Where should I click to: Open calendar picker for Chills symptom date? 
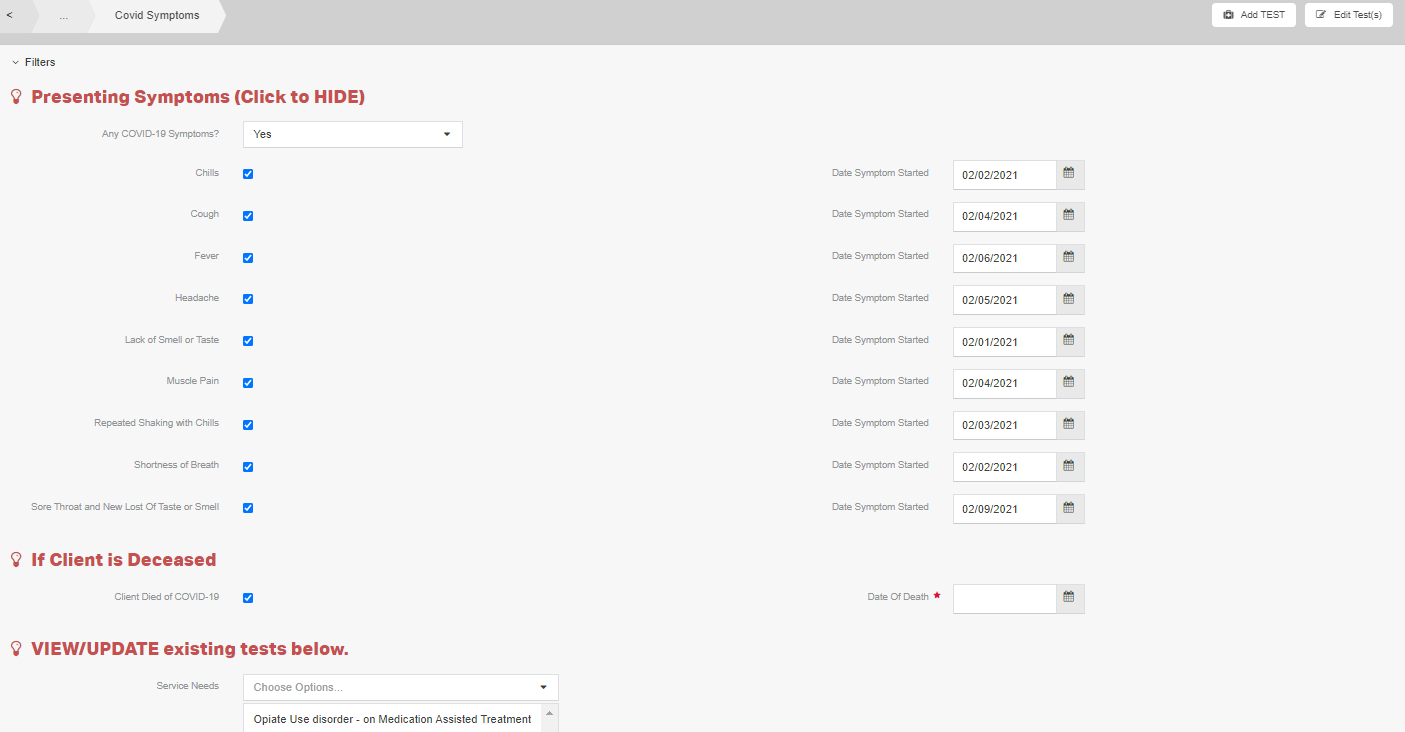coord(1069,174)
